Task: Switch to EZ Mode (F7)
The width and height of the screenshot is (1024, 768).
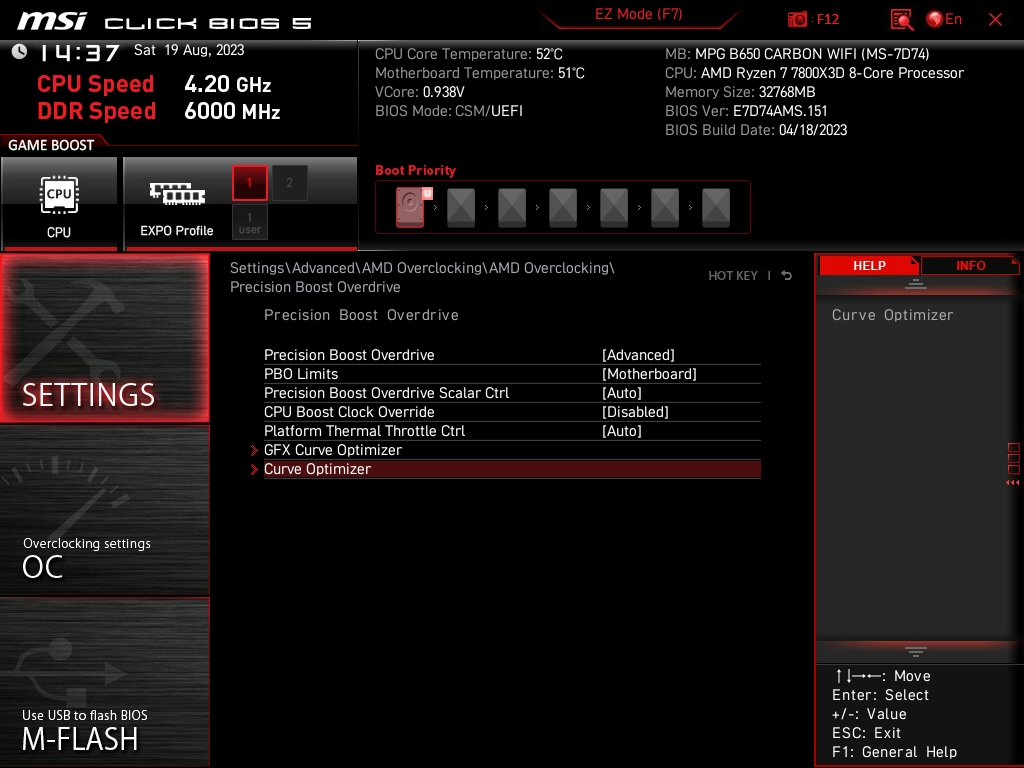Action: tap(638, 14)
